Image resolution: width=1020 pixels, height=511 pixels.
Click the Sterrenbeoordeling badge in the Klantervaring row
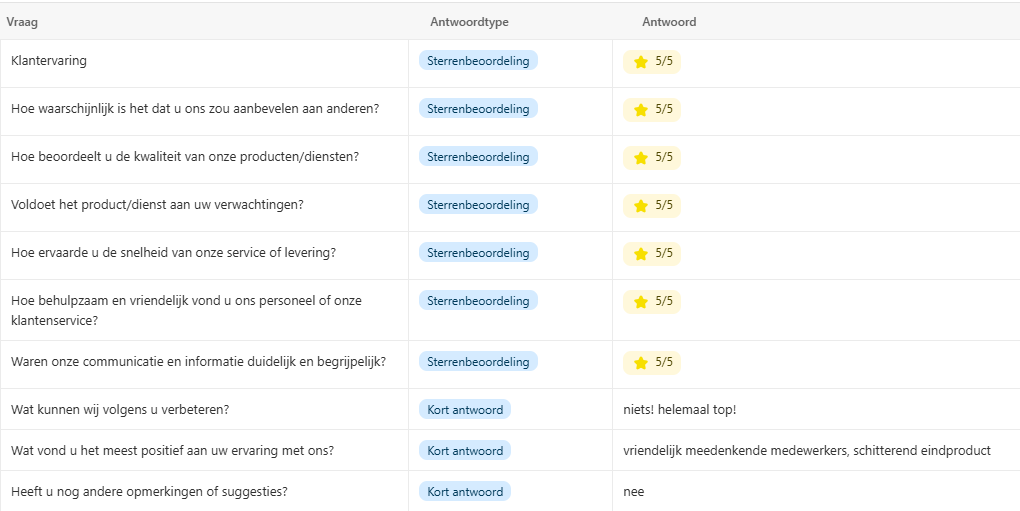tap(478, 61)
